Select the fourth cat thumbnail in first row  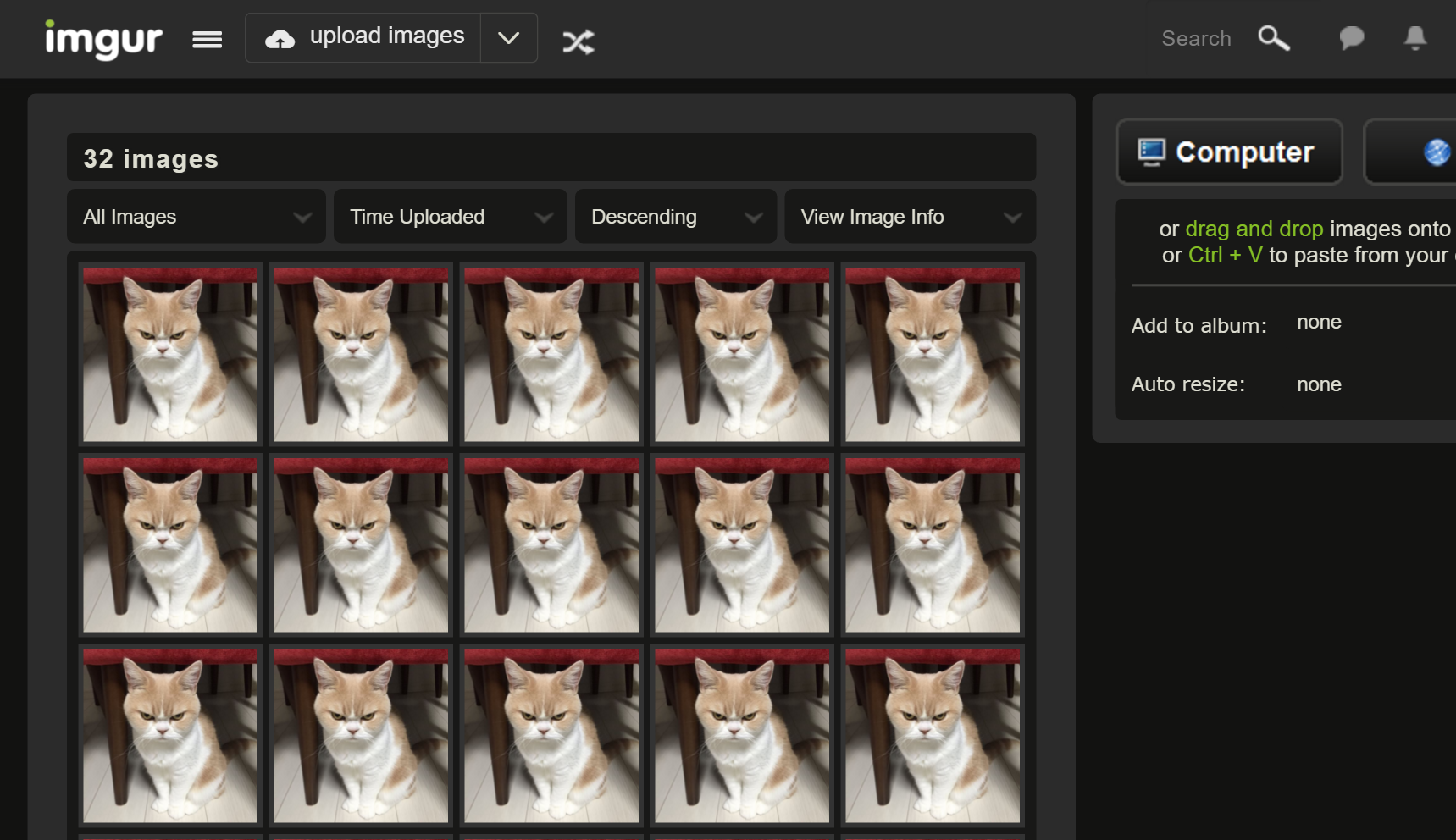click(742, 355)
